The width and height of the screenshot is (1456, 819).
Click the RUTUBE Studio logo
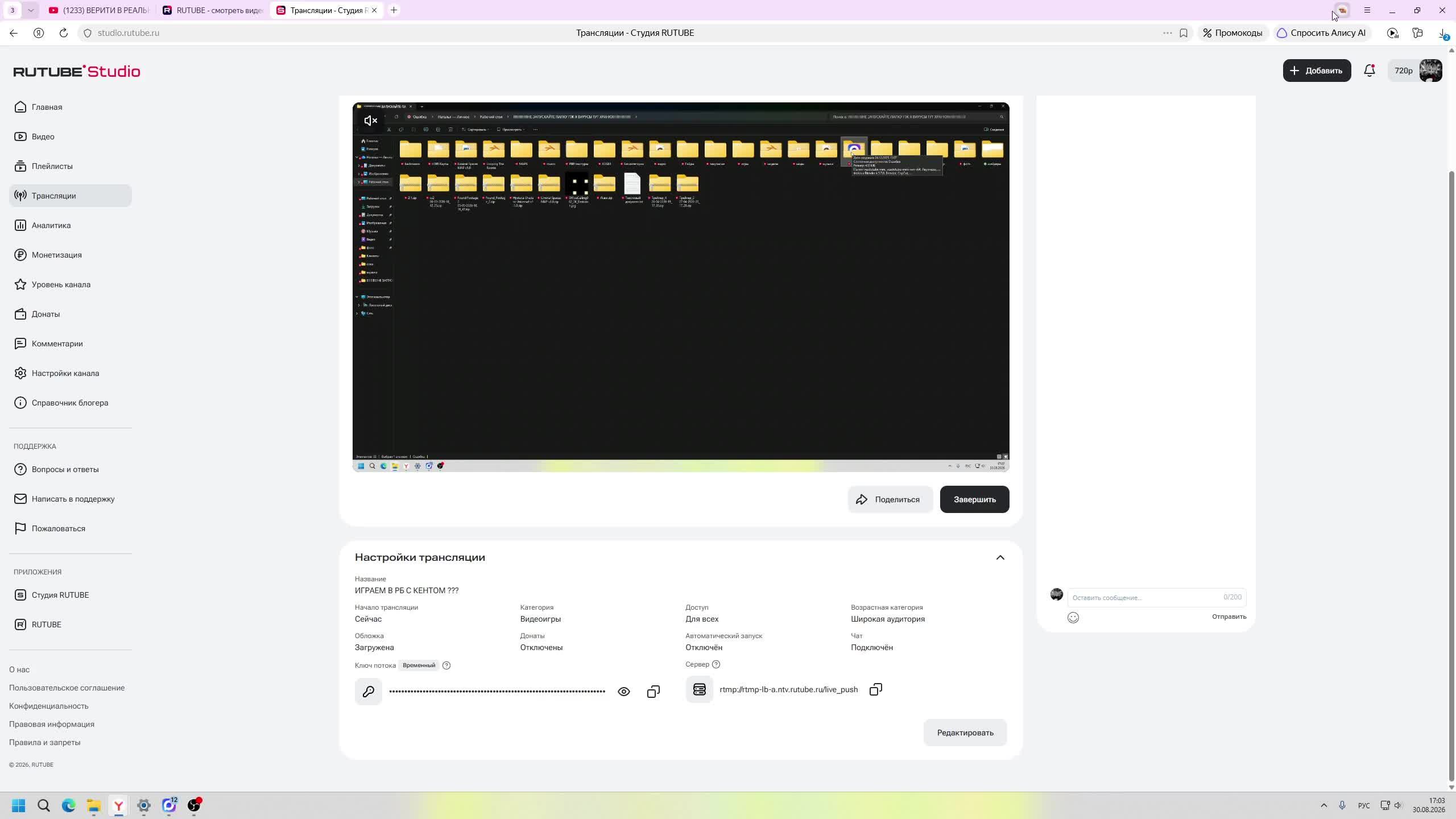tap(77, 71)
